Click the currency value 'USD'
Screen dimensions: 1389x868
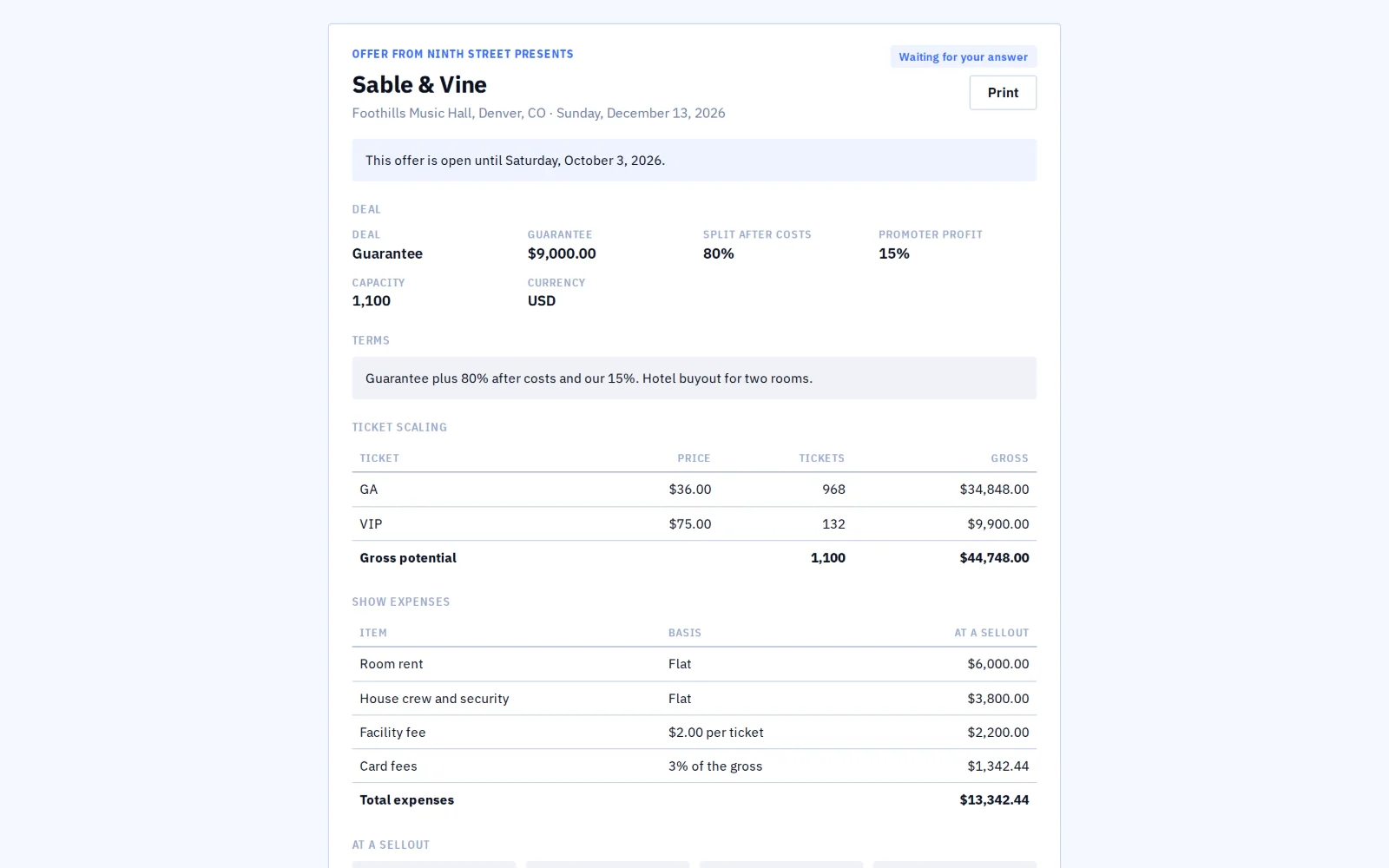coord(542,301)
